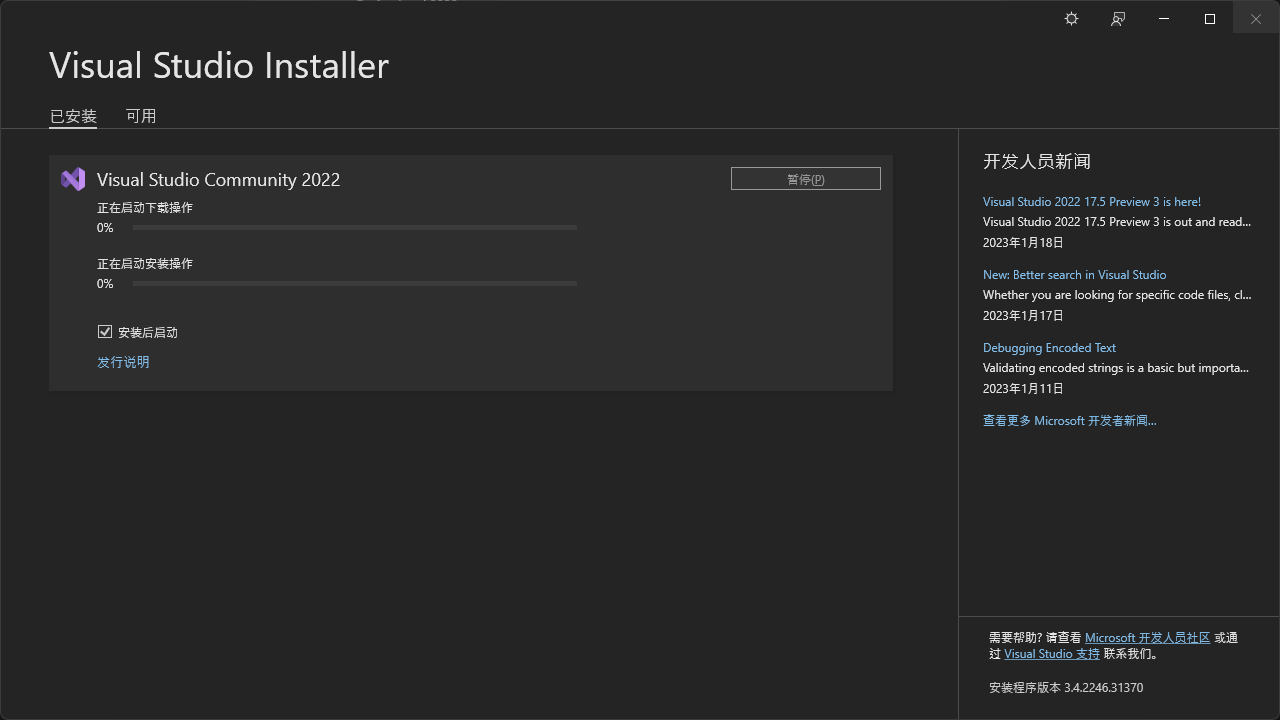Click 查看更多 Microsoft 开发者新闻 link
Viewport: 1280px width, 720px height.
1069,420
